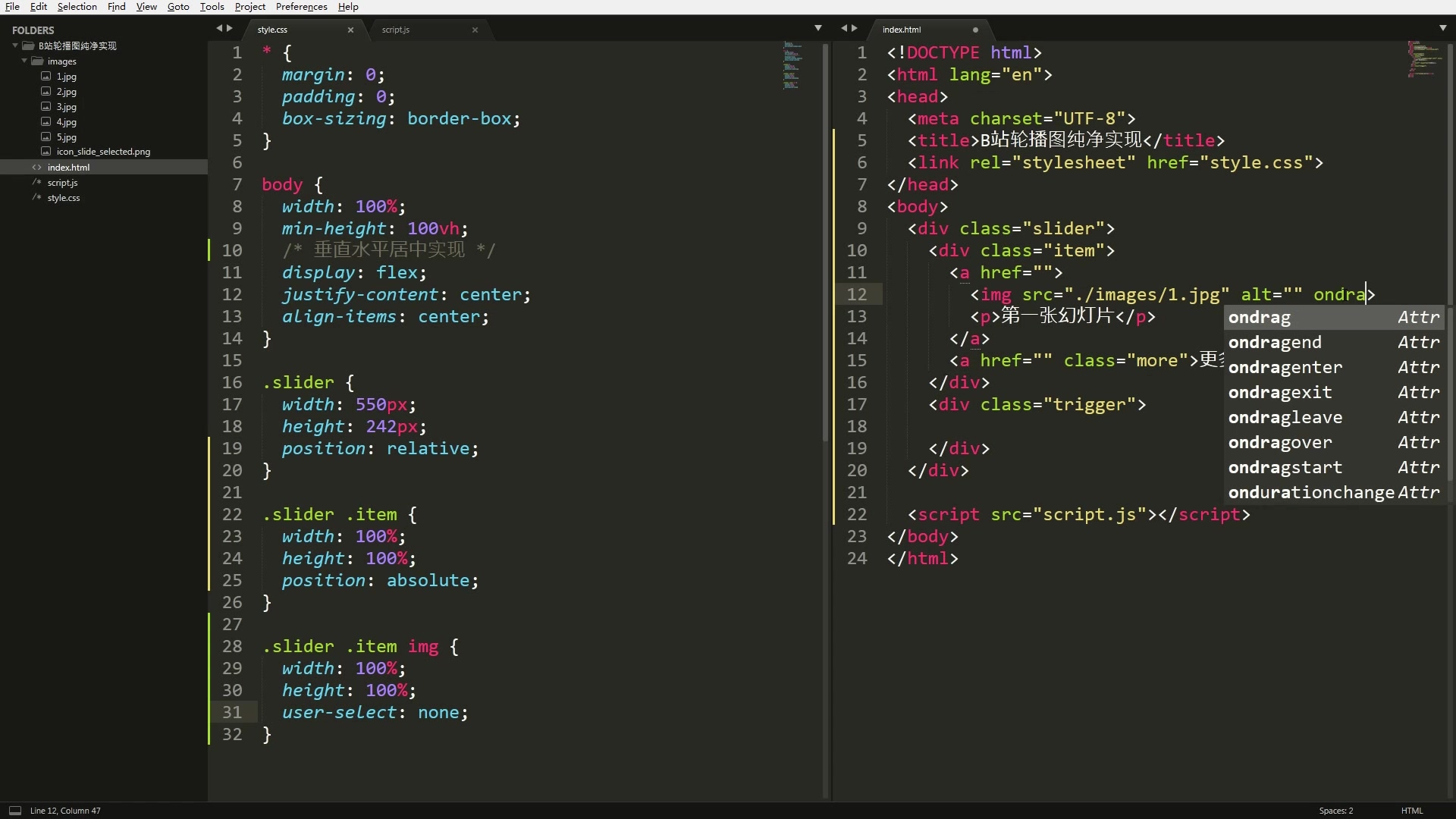
Task: Click the index.html minimap
Action: pos(1424,60)
